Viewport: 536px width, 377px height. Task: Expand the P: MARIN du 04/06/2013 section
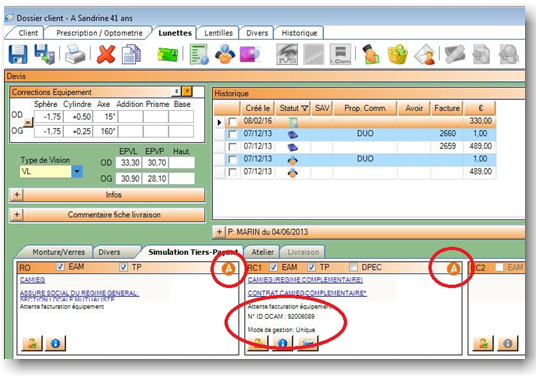pyautogui.click(x=219, y=232)
